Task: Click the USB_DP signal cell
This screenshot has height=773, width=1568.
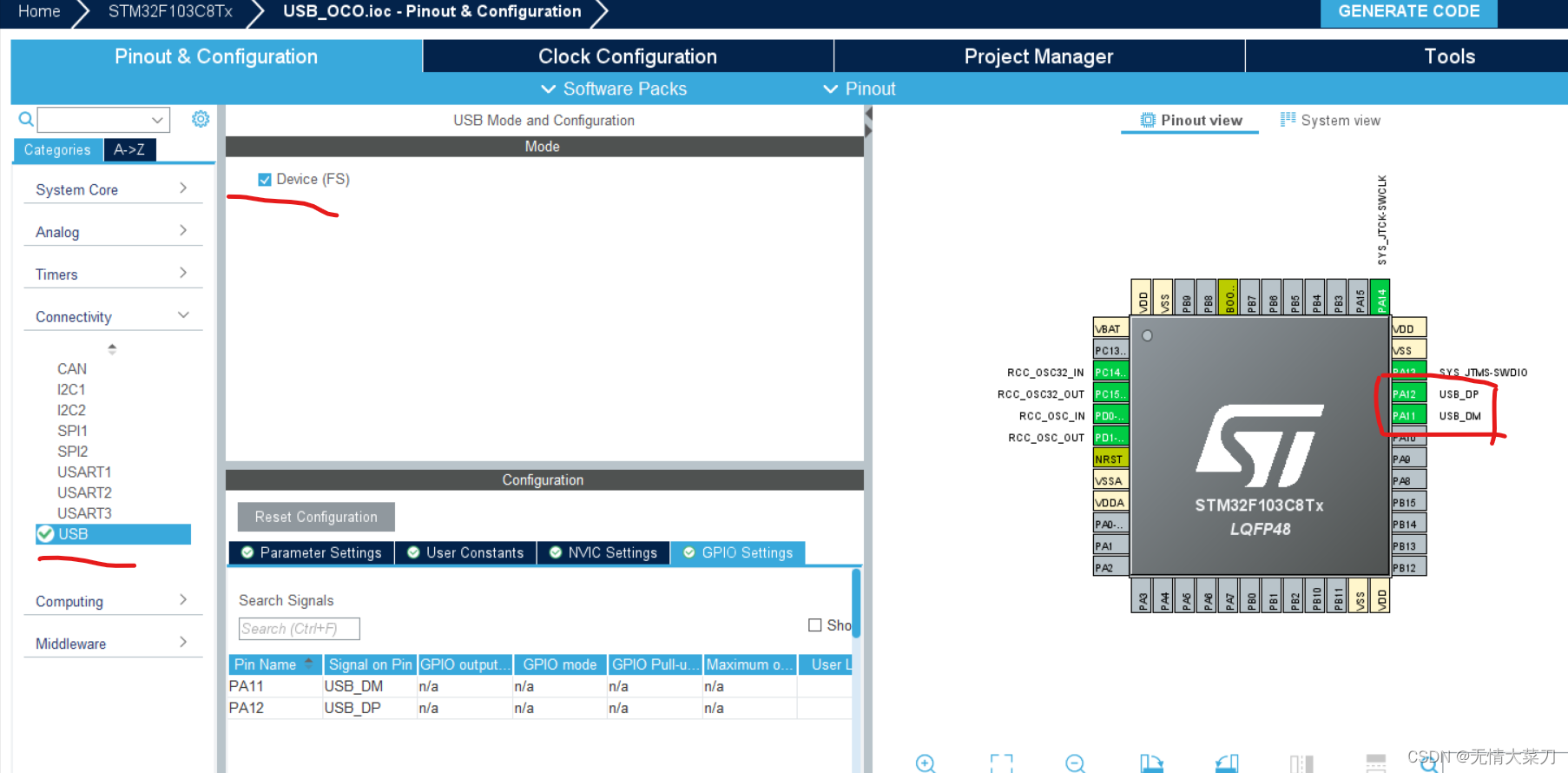Action: pyautogui.click(x=369, y=708)
